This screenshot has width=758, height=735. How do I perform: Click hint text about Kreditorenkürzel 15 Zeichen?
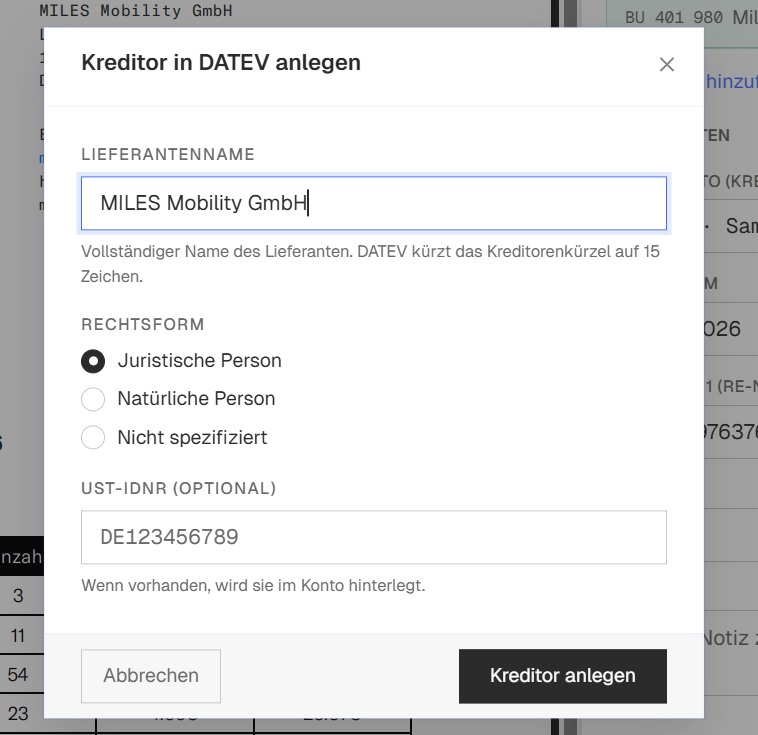tap(370, 264)
